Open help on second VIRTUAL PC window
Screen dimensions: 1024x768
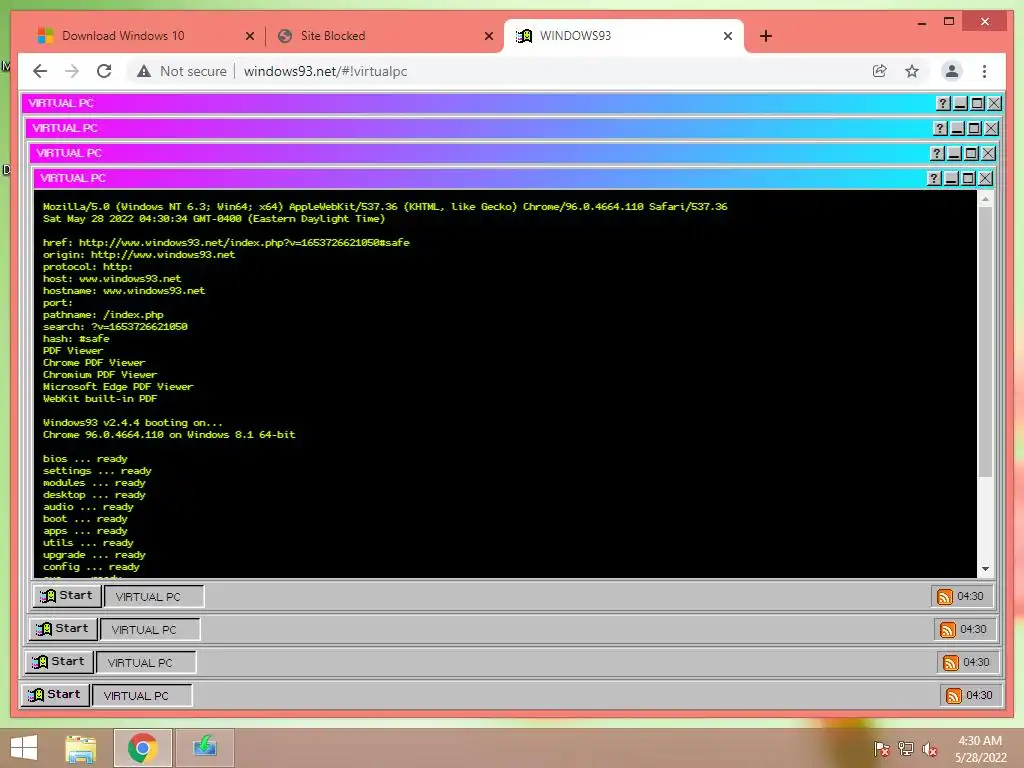tap(940, 129)
